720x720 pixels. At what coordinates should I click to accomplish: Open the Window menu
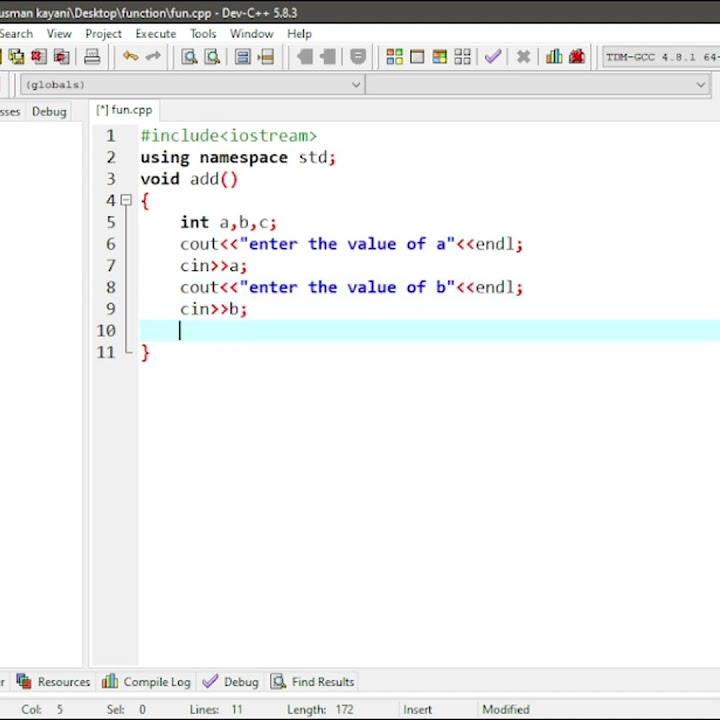[x=252, y=34]
